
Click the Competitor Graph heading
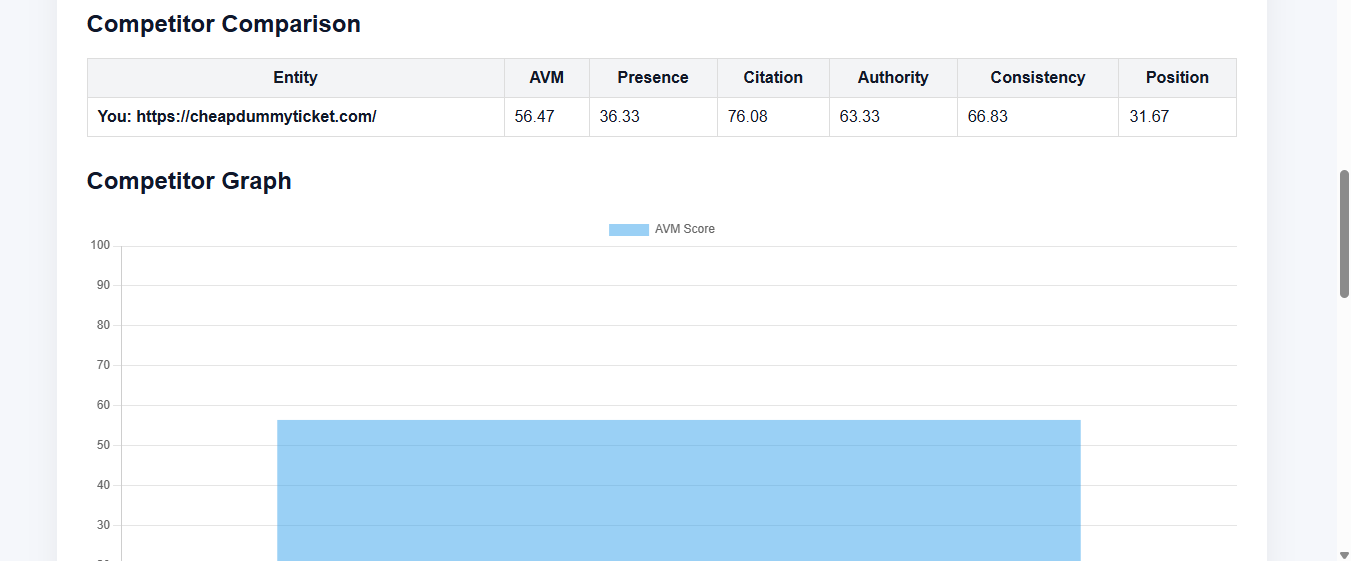(189, 181)
